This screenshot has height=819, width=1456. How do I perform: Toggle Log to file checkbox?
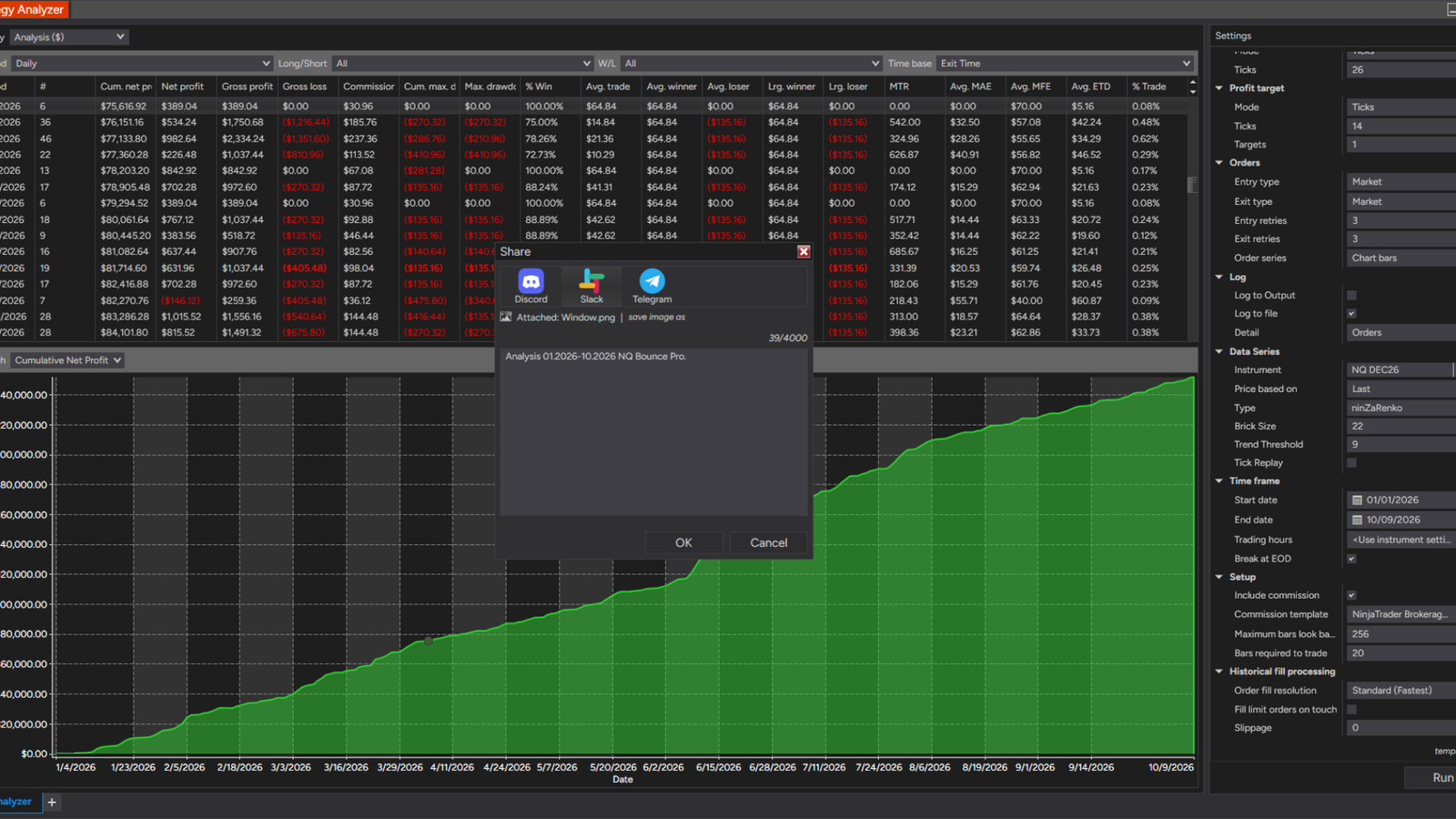point(1351,314)
